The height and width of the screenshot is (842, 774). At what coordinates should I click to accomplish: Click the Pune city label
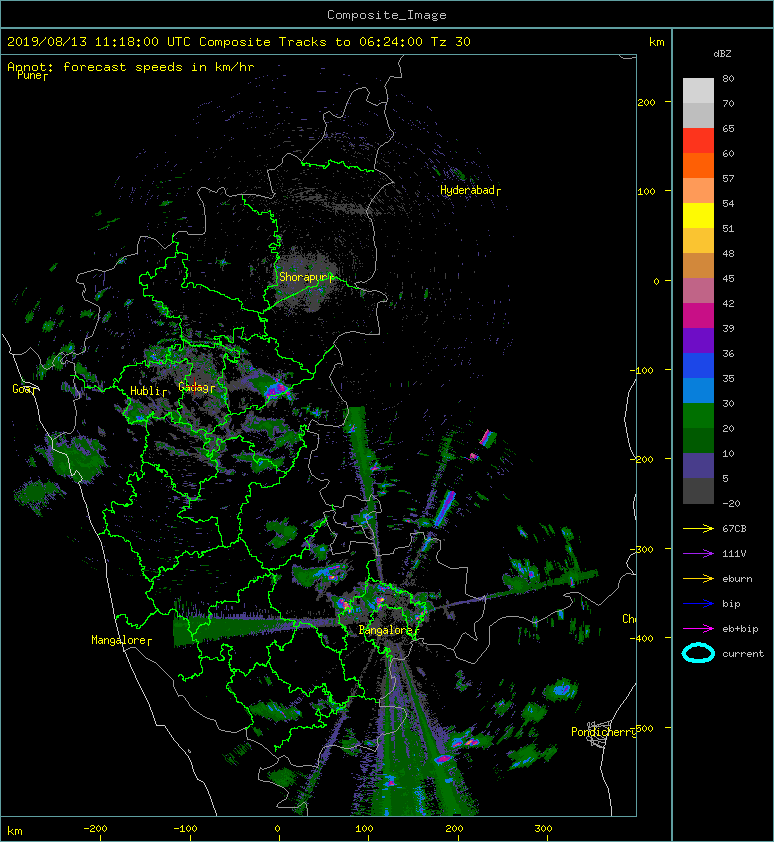point(32,75)
